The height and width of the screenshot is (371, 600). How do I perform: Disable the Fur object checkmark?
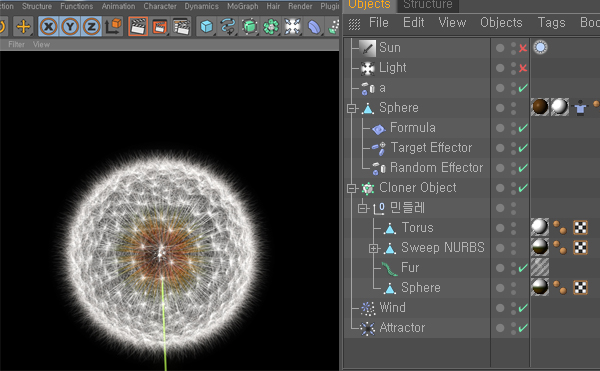pyautogui.click(x=523, y=268)
